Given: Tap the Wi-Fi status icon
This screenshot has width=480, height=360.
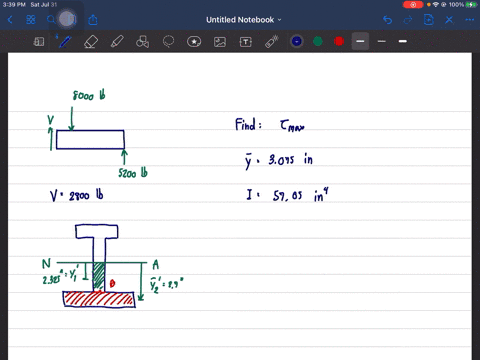Looking at the screenshot, I should coord(435,5).
